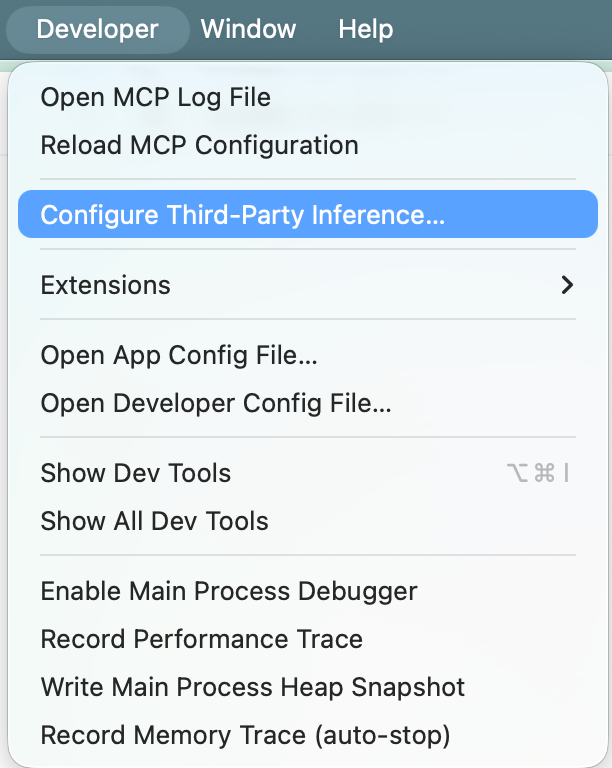Enable Main Process Debugger
This screenshot has width=612, height=768.
(x=228, y=591)
